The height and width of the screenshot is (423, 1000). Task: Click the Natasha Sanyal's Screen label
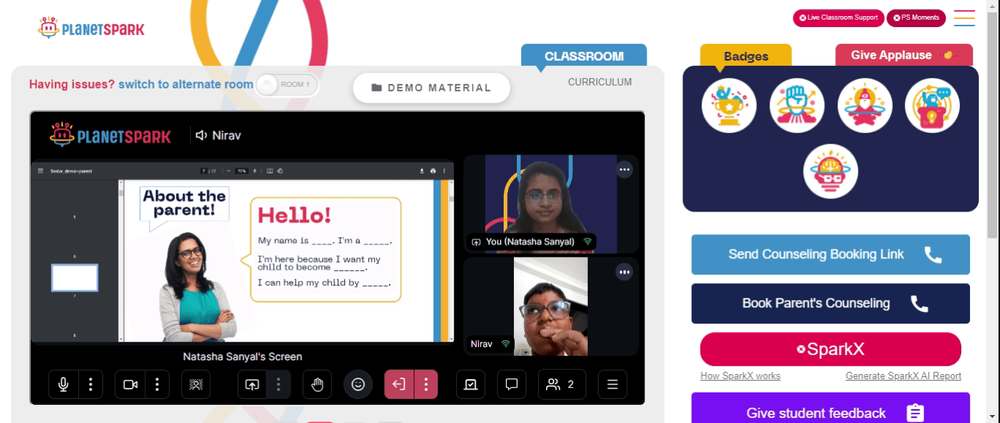pyautogui.click(x=242, y=357)
